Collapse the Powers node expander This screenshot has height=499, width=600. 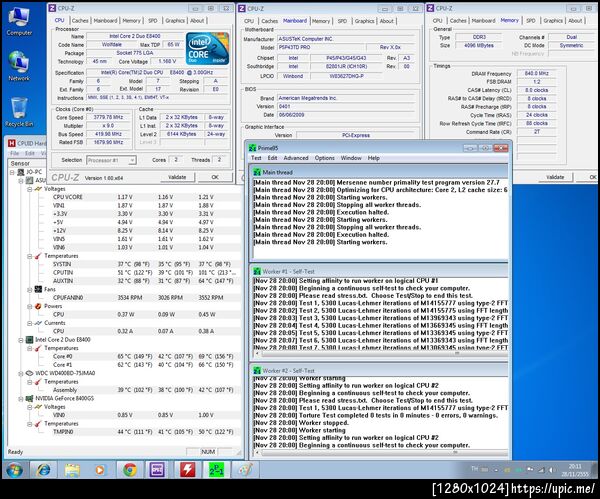point(29,306)
